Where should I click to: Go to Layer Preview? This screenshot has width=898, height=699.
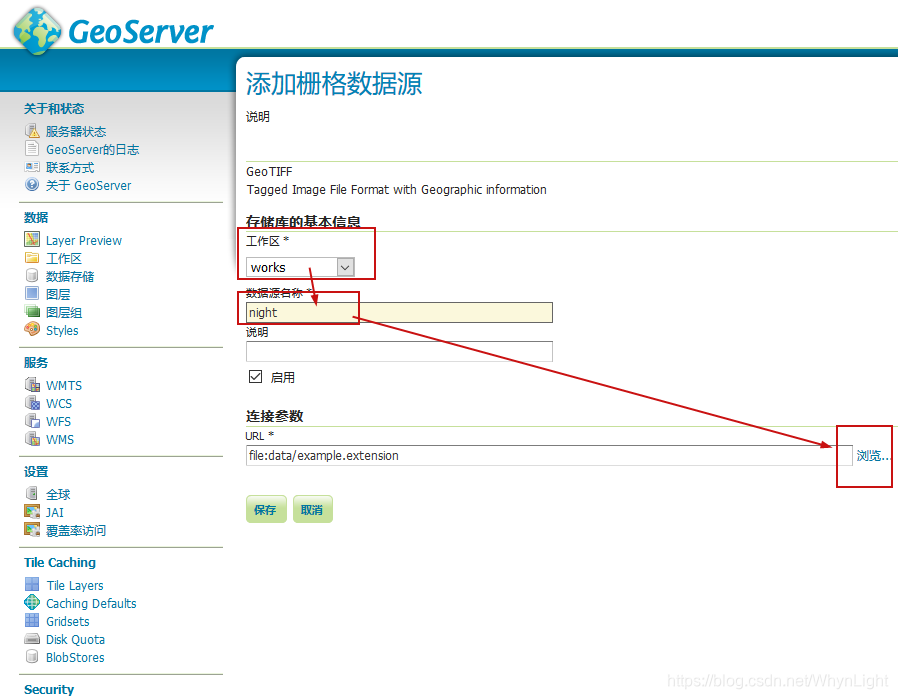point(84,240)
